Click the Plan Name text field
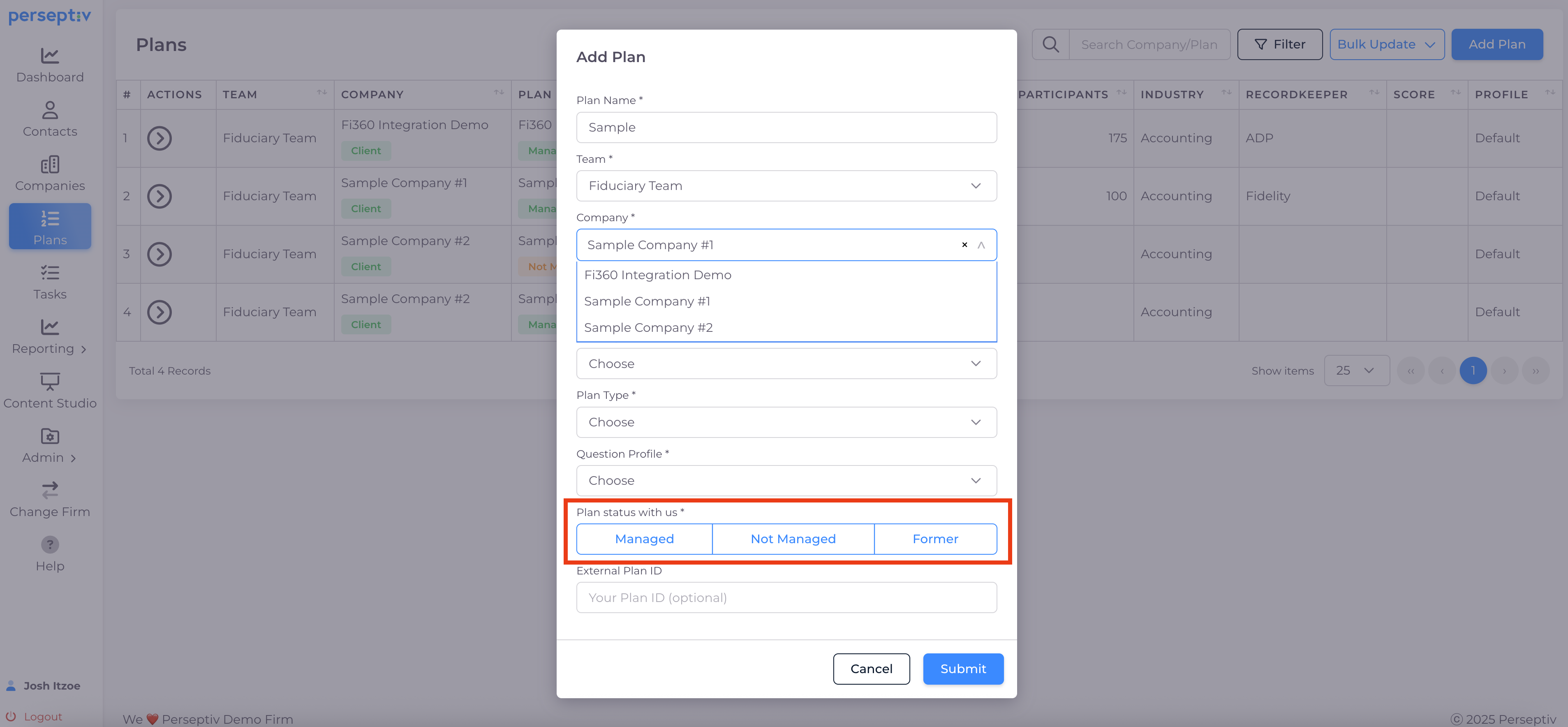This screenshot has width=1568, height=727. (x=786, y=127)
